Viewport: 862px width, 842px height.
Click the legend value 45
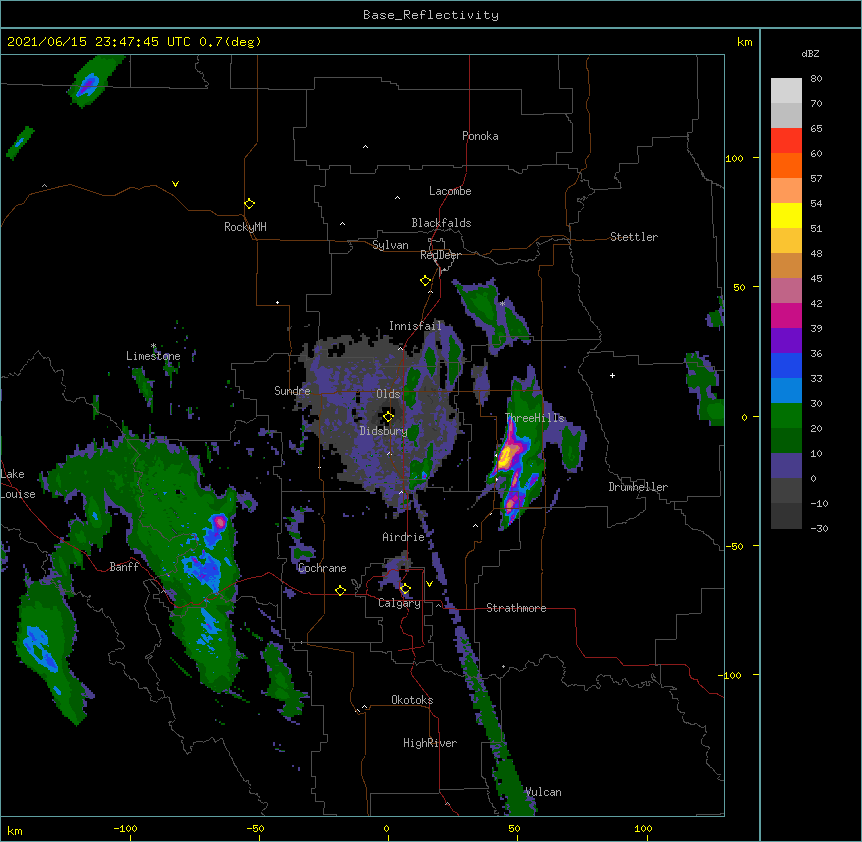click(x=816, y=278)
